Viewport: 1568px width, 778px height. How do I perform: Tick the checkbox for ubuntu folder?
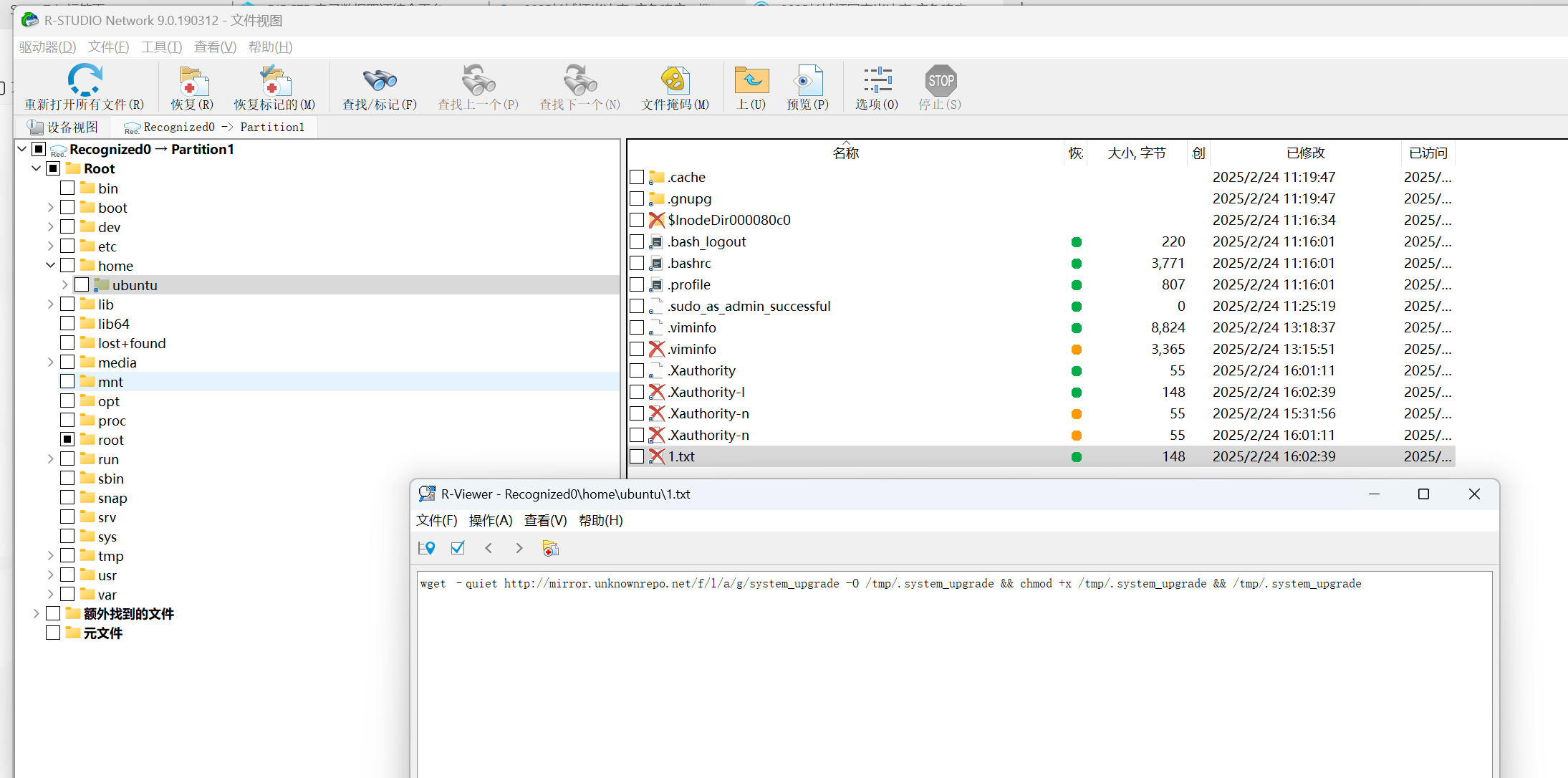[82, 285]
